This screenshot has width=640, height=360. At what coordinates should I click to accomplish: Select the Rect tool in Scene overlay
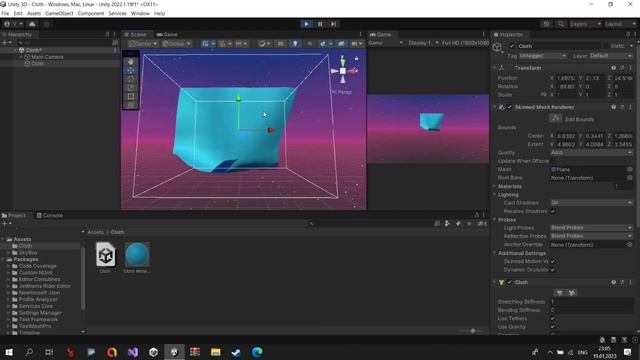coord(131,97)
